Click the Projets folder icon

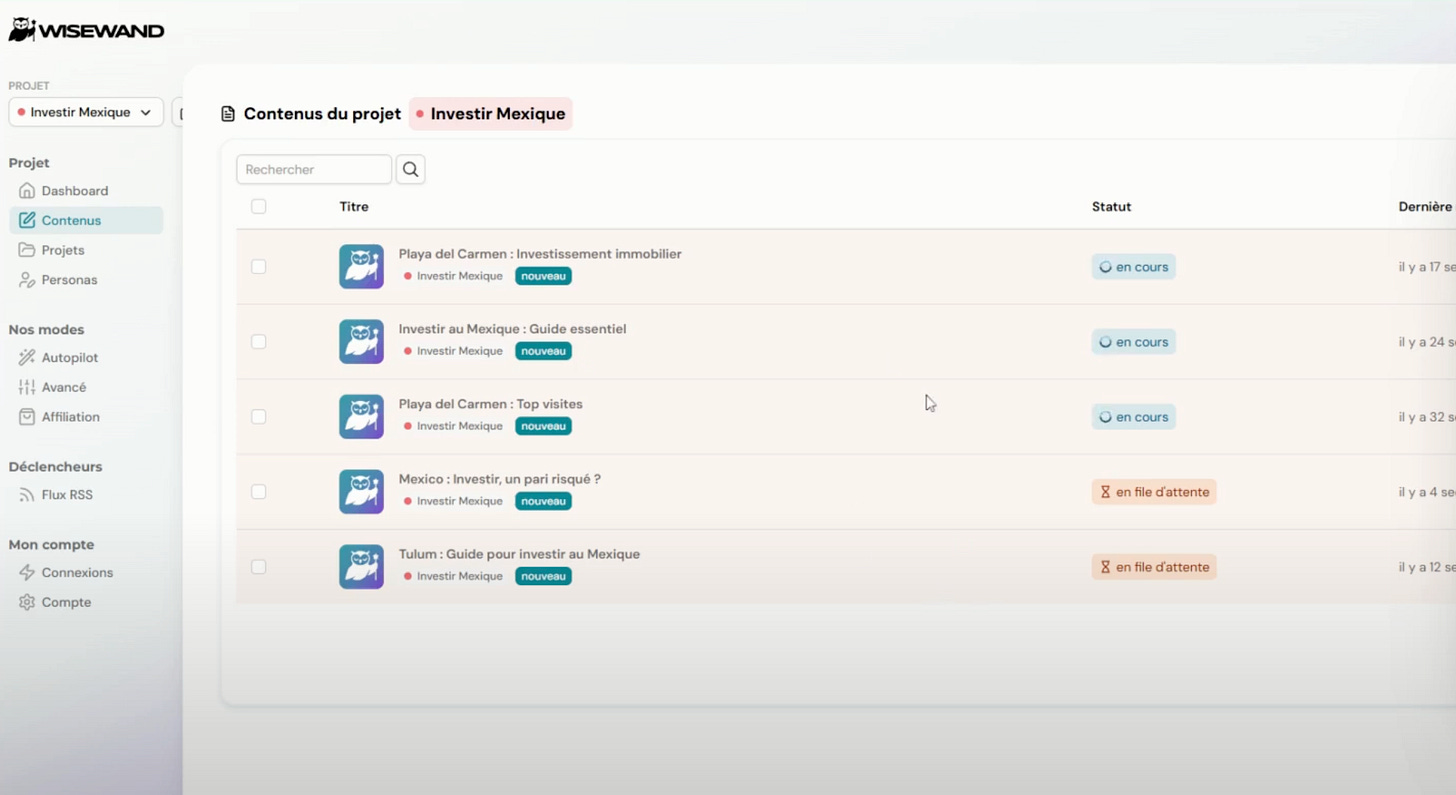click(x=27, y=250)
